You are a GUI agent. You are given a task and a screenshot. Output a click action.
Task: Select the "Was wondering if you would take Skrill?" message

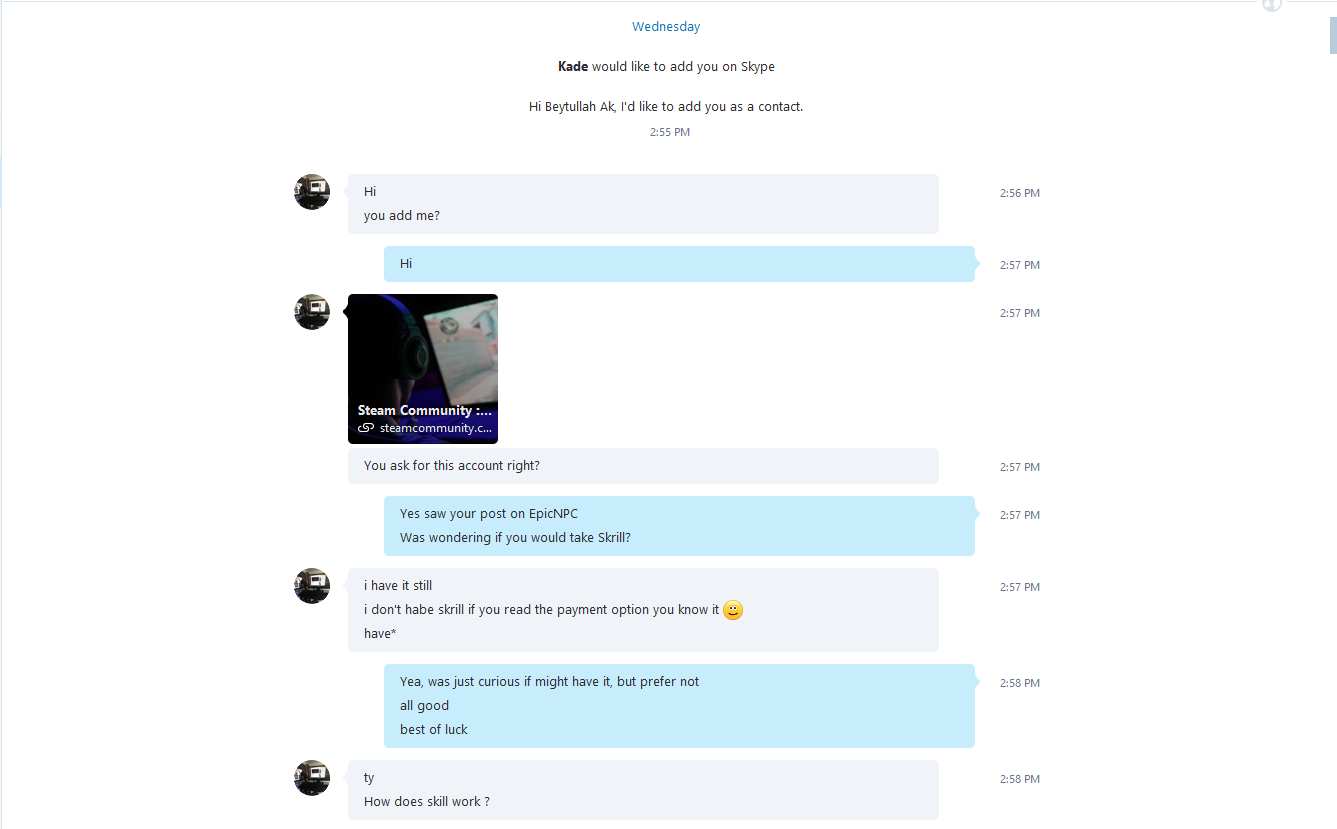click(515, 538)
